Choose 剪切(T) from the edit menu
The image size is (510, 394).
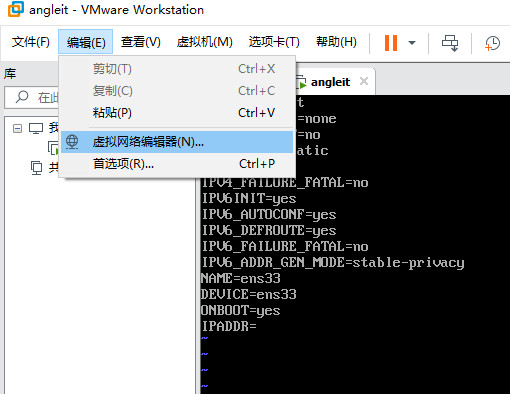(177, 69)
